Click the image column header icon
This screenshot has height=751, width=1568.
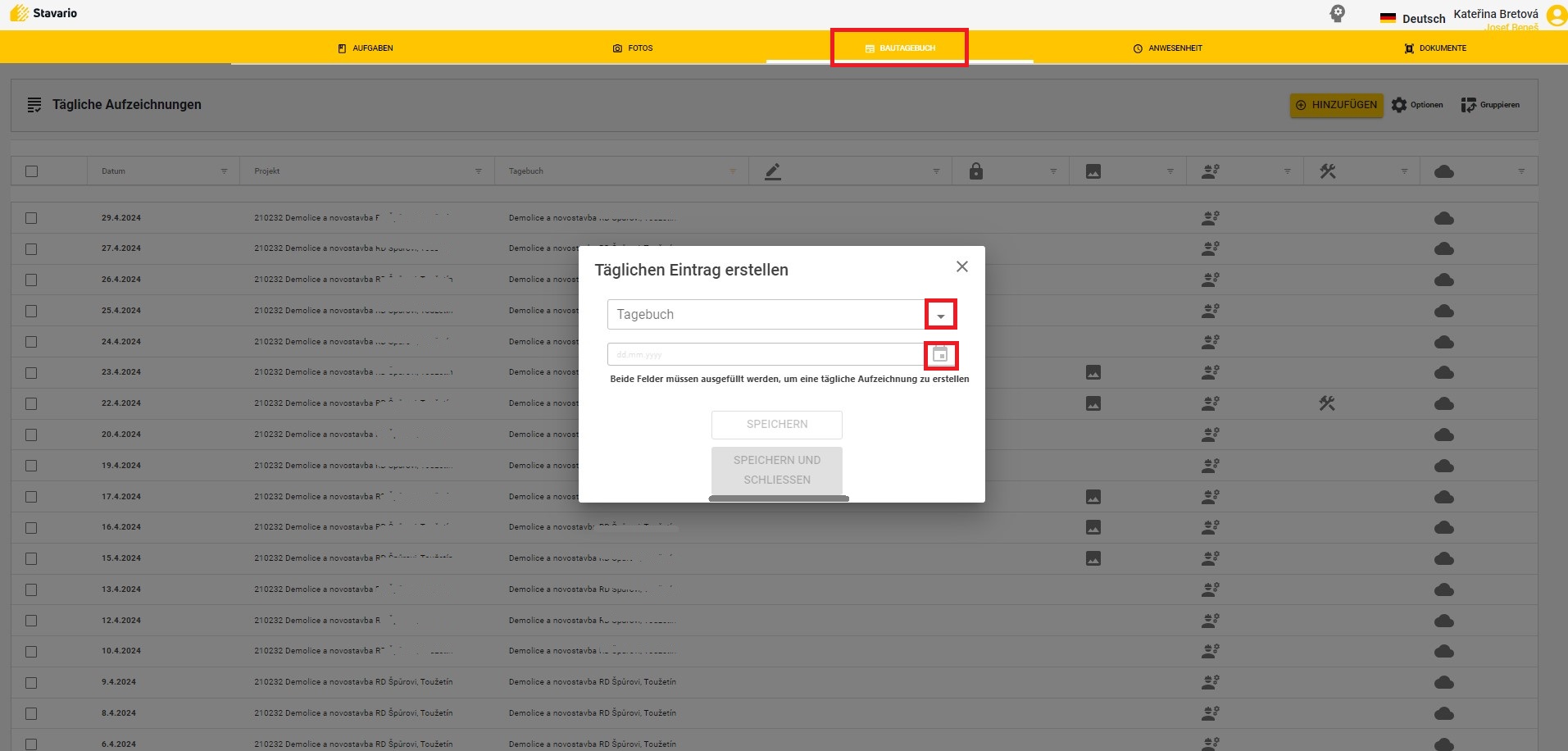tap(1093, 171)
